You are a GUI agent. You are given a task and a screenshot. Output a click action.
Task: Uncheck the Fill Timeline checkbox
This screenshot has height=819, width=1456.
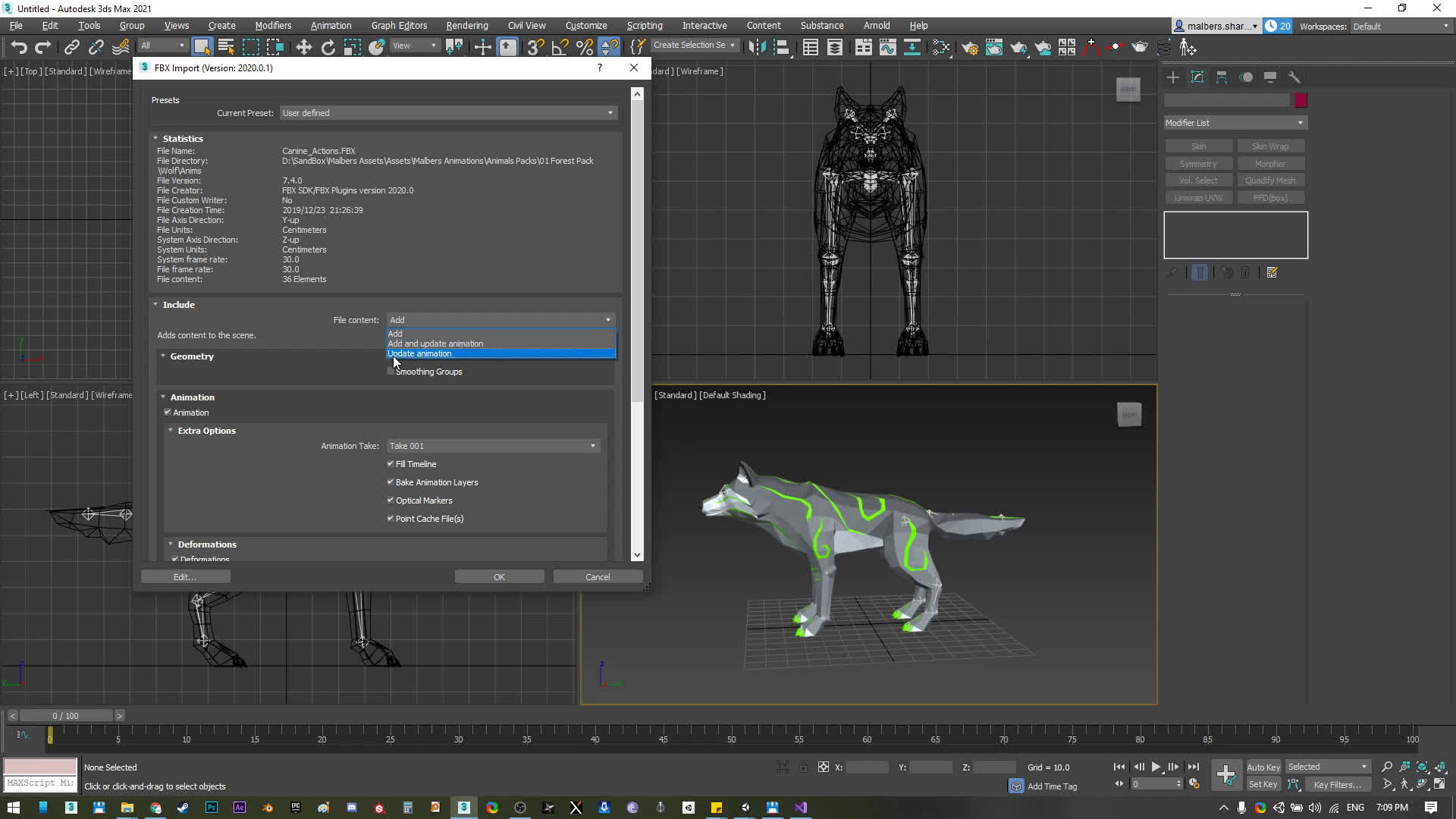click(x=391, y=464)
